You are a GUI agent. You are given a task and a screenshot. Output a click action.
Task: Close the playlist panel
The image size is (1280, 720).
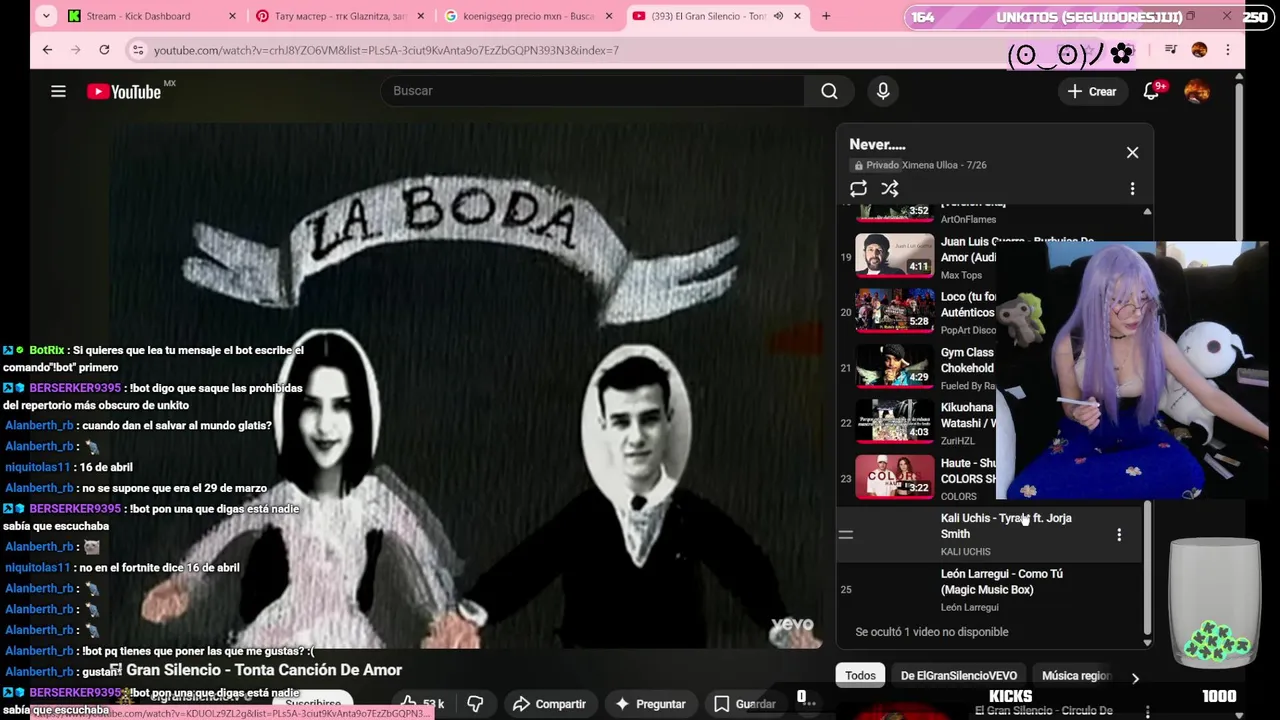pos(1132,152)
